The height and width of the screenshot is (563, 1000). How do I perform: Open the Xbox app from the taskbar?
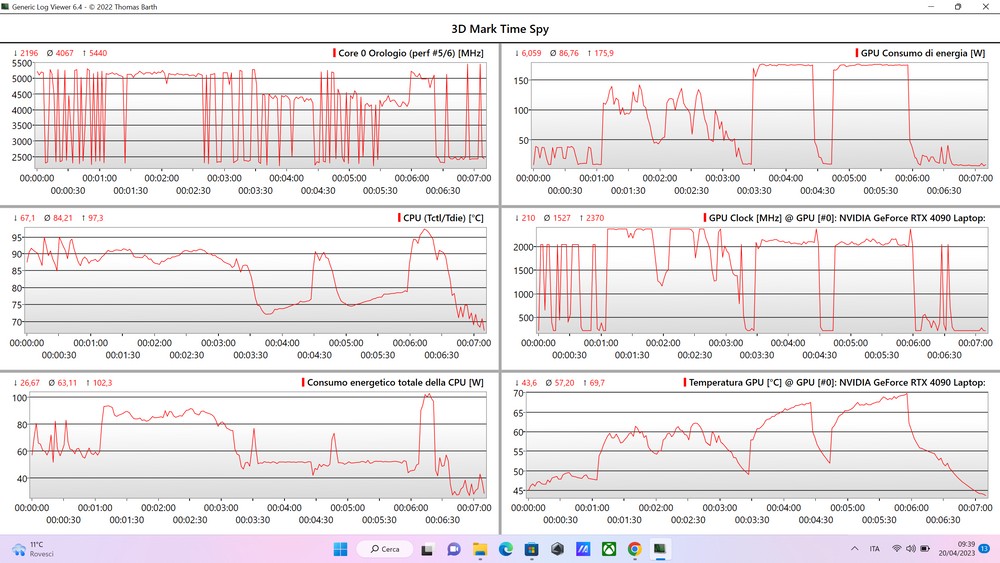pyautogui.click(x=609, y=549)
